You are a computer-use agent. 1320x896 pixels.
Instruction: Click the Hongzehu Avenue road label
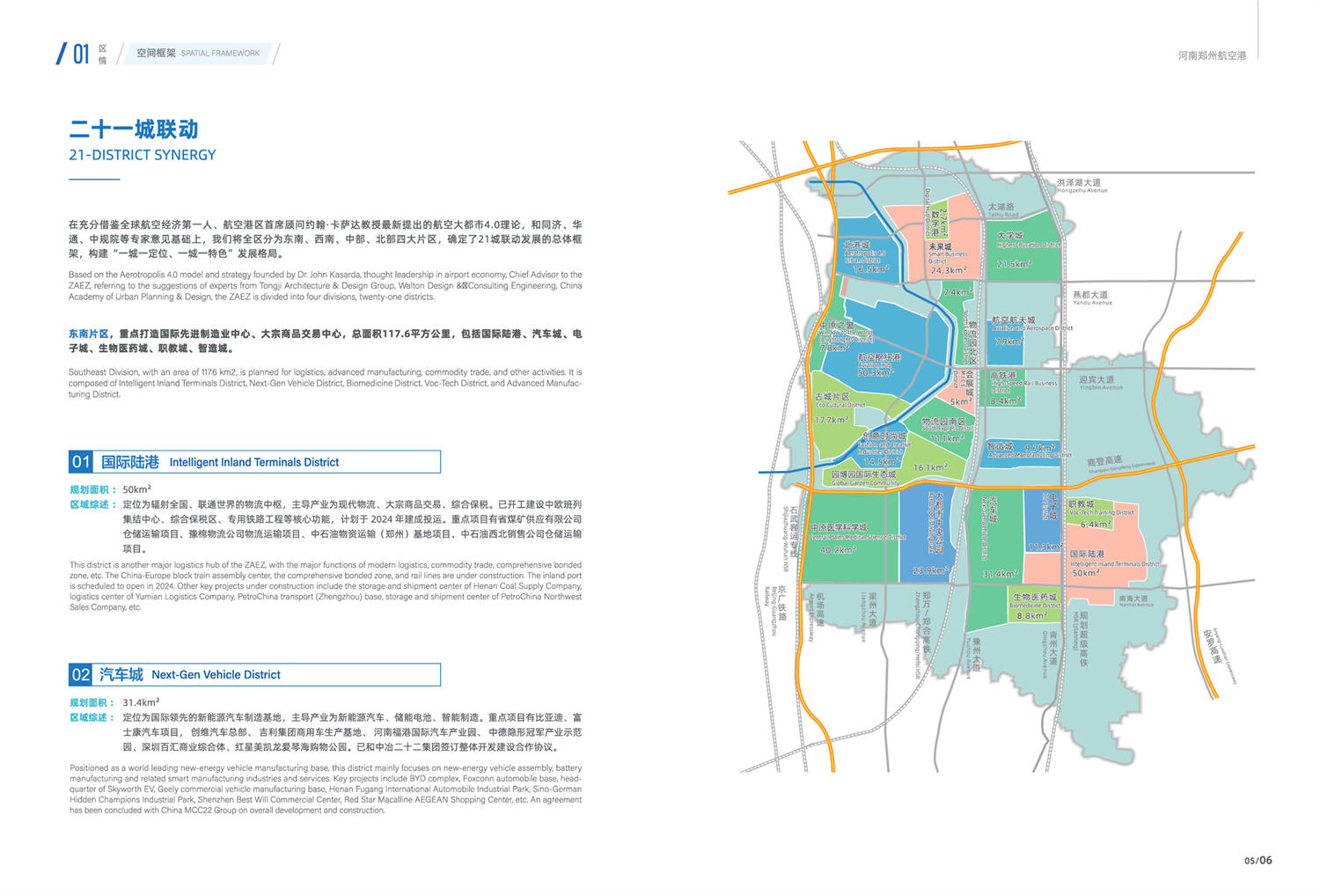pyautogui.click(x=1082, y=186)
